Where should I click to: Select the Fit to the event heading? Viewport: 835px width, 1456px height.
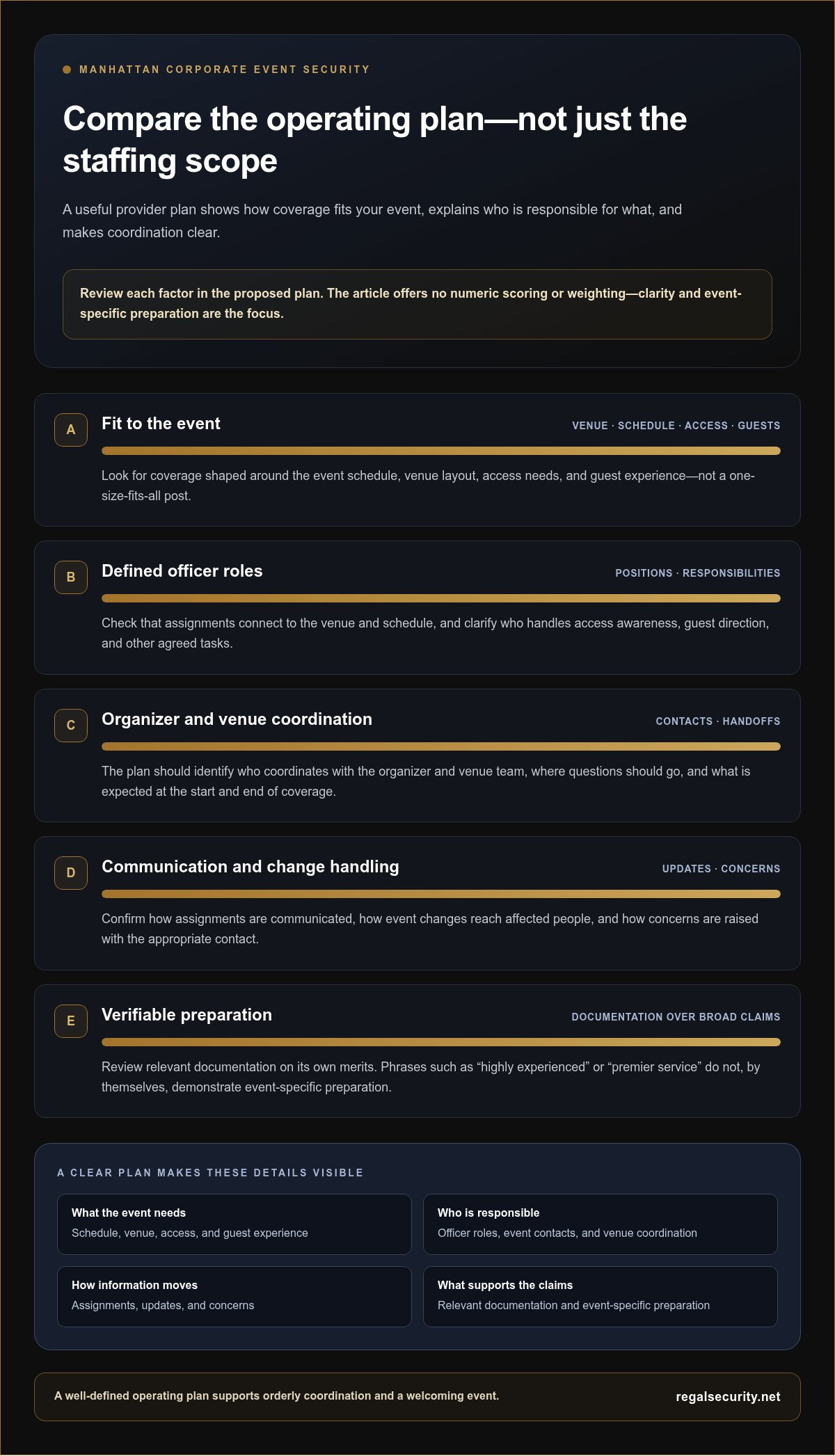161,424
